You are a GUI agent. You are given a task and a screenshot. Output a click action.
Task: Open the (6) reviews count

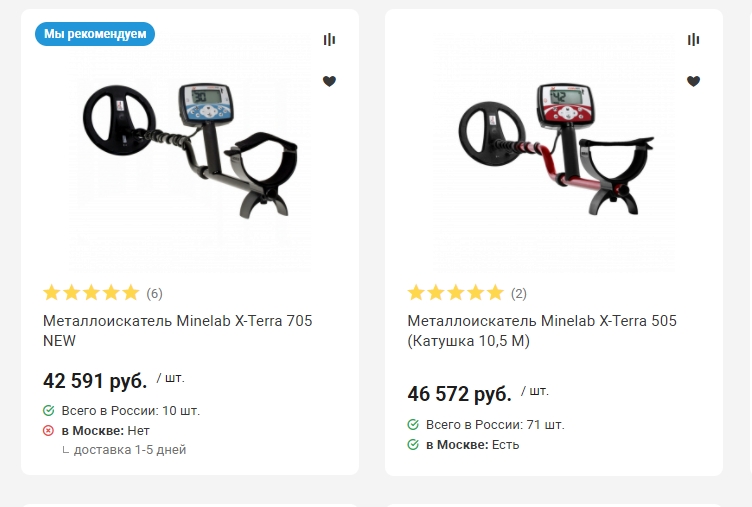point(154,294)
